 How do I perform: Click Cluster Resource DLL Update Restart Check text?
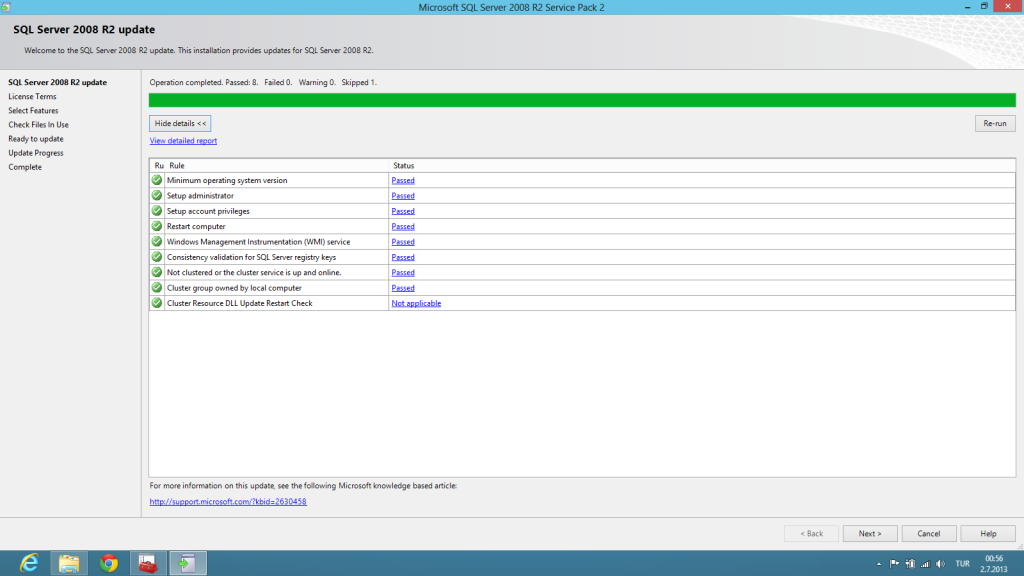pos(240,303)
